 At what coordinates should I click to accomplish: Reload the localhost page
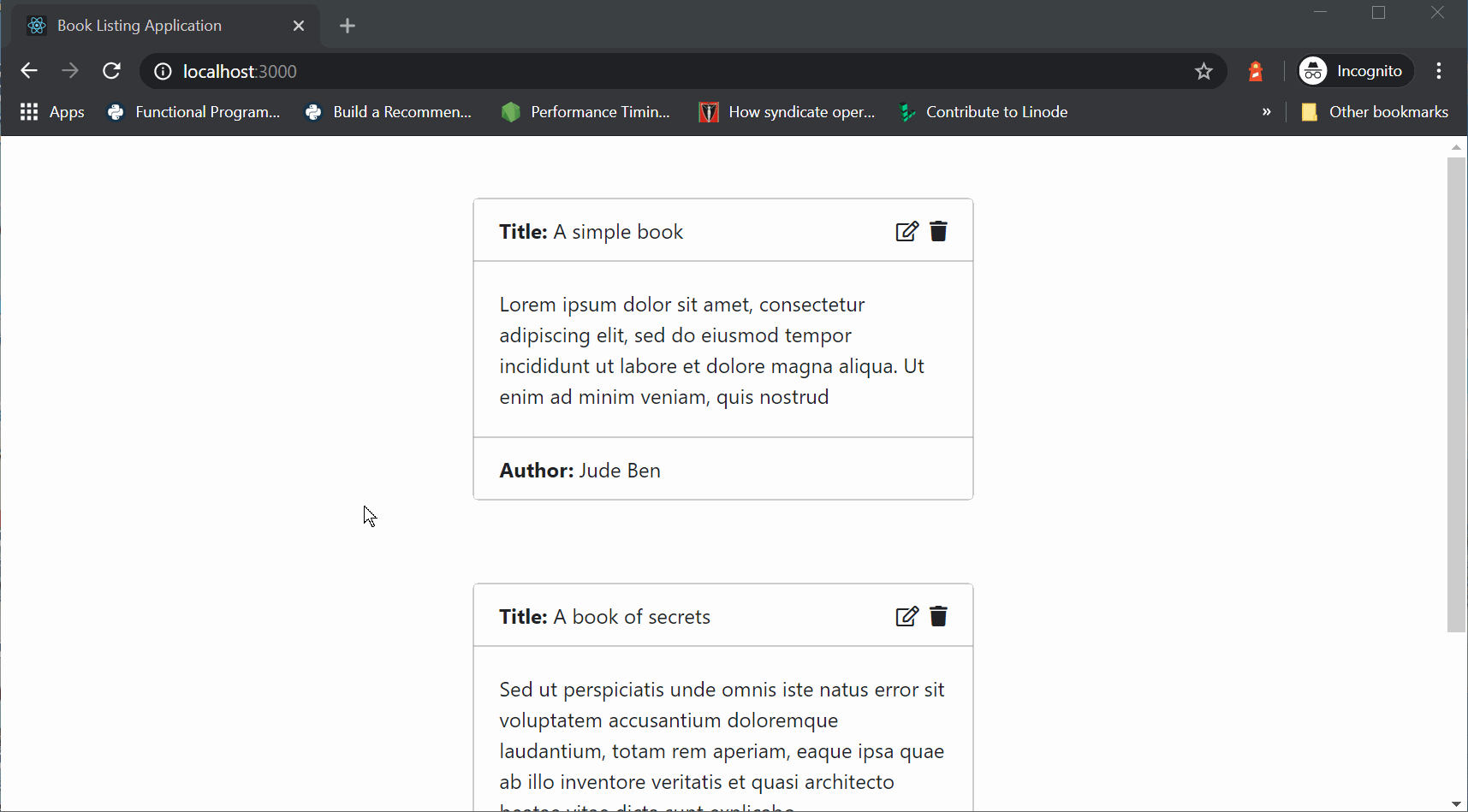(x=111, y=71)
